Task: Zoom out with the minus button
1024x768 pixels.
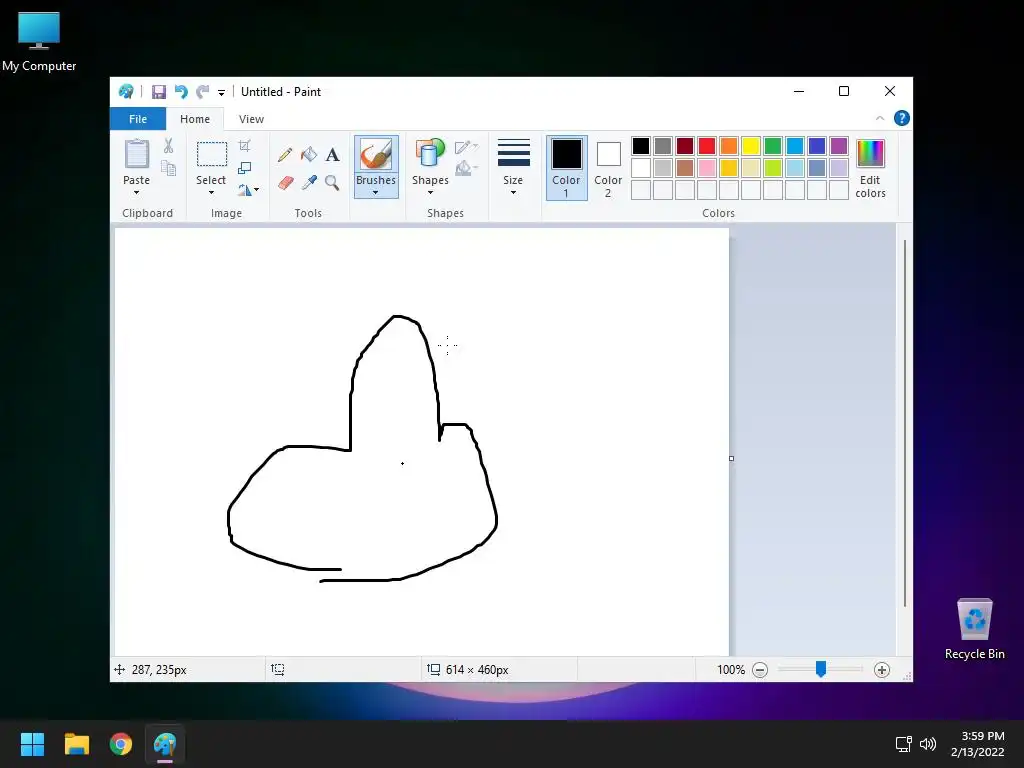Action: pyautogui.click(x=760, y=669)
